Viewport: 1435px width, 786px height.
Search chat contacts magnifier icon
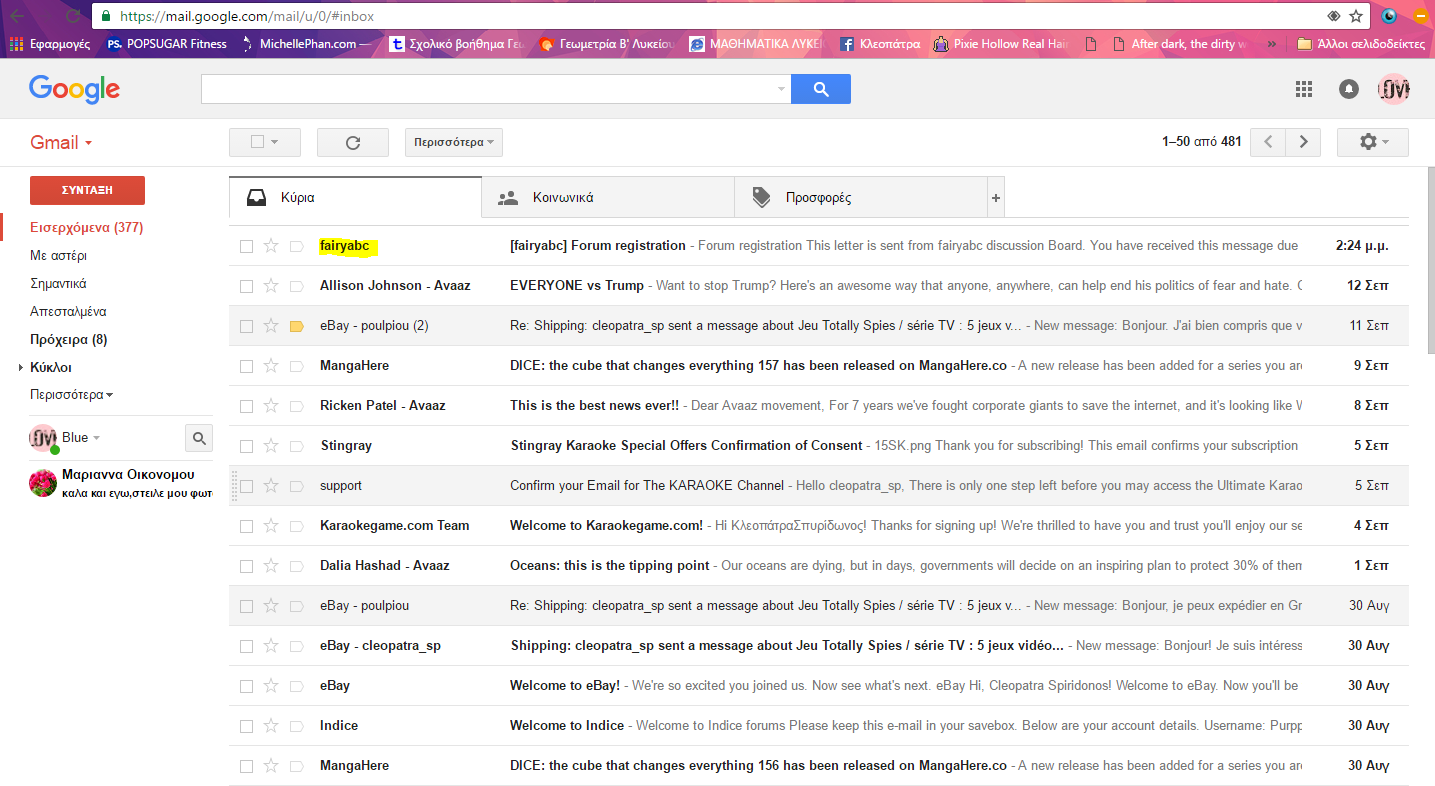click(199, 438)
